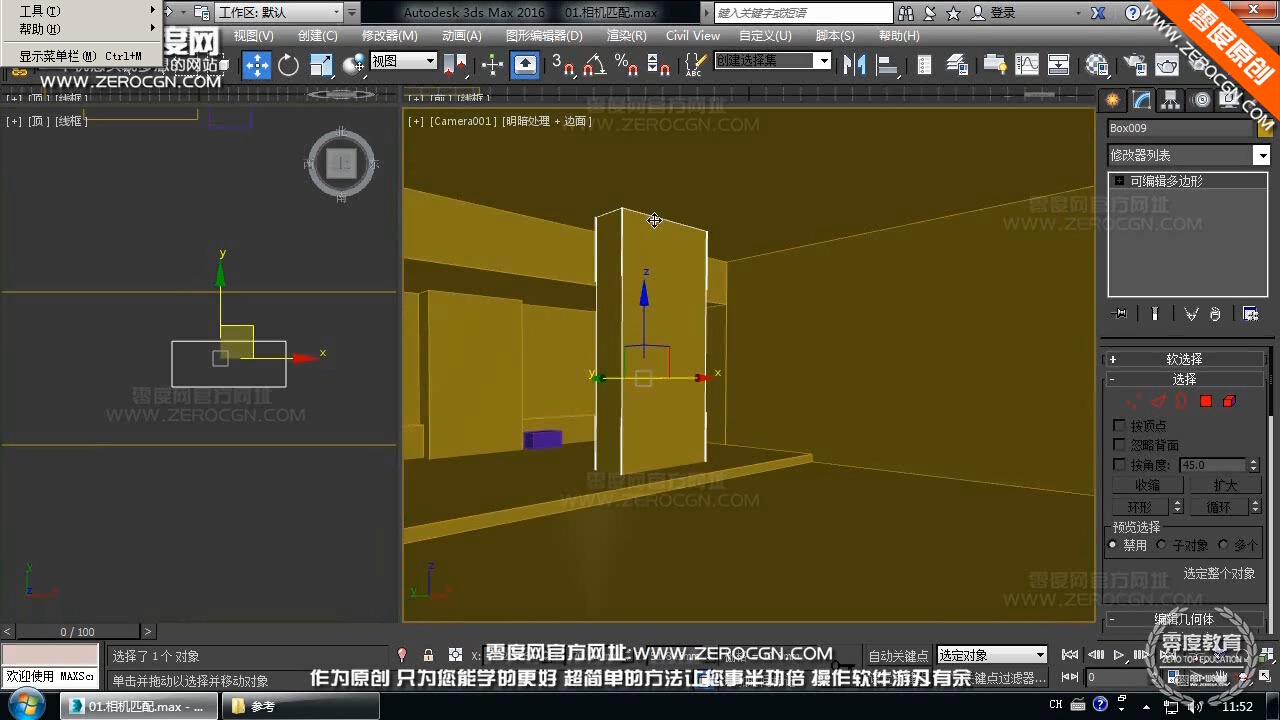The width and height of the screenshot is (1280, 720).
Task: Toggle Show End Result icon
Action: tap(1155, 314)
